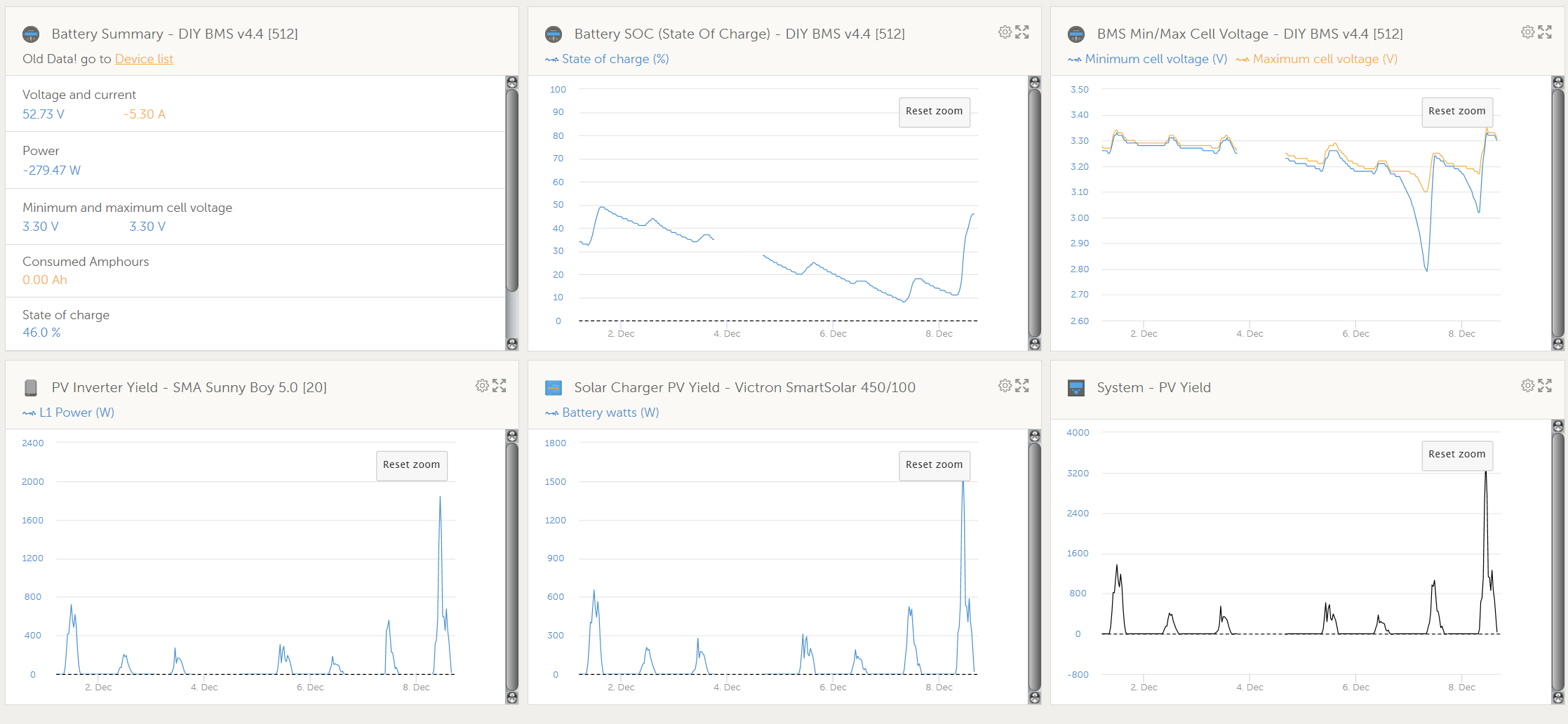This screenshot has width=1568, height=724.
Task: Click scrollbar track in Battery SOC widget
Action: click(x=1035, y=213)
